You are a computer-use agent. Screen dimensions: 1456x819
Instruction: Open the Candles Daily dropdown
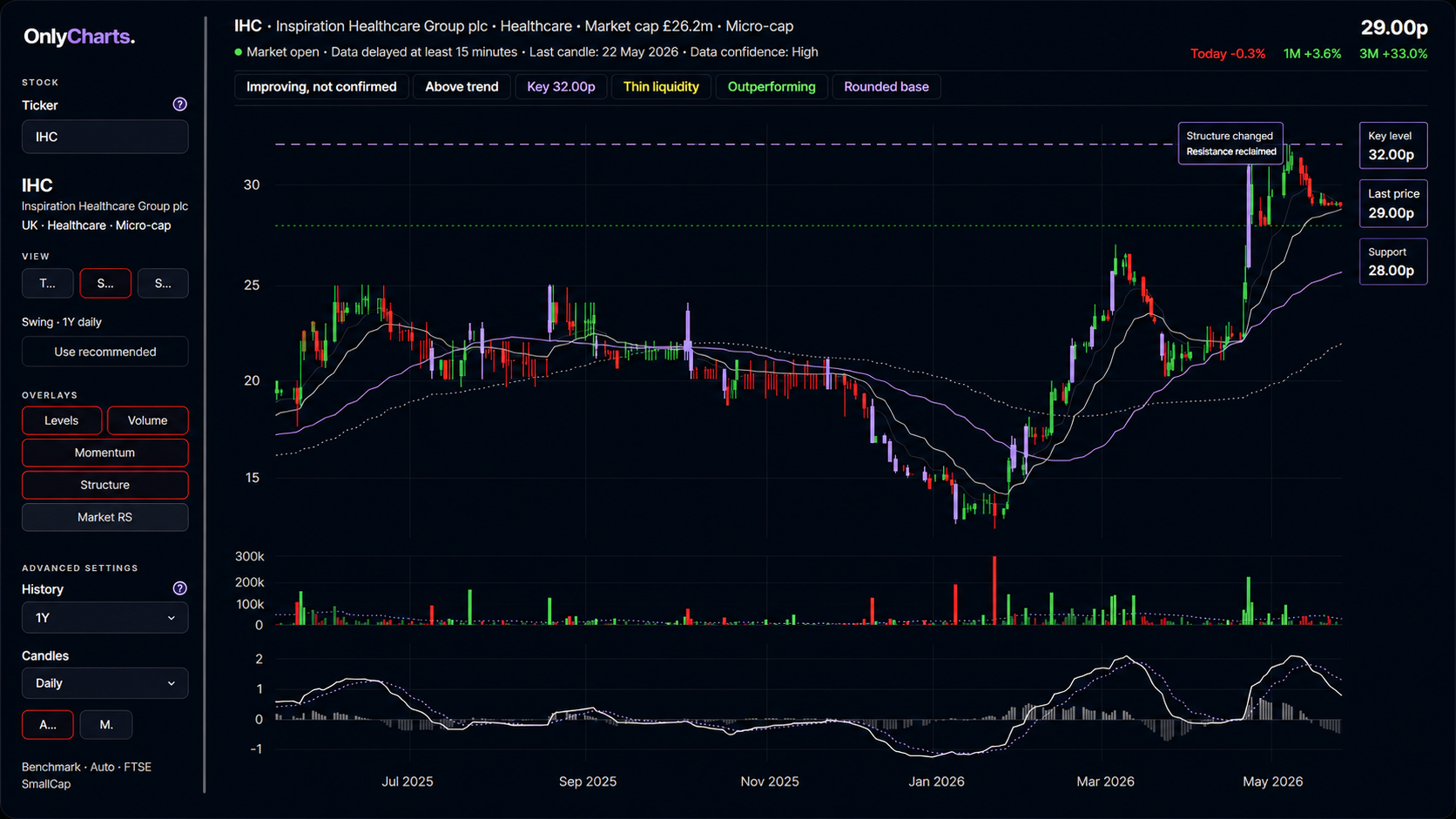pos(105,683)
